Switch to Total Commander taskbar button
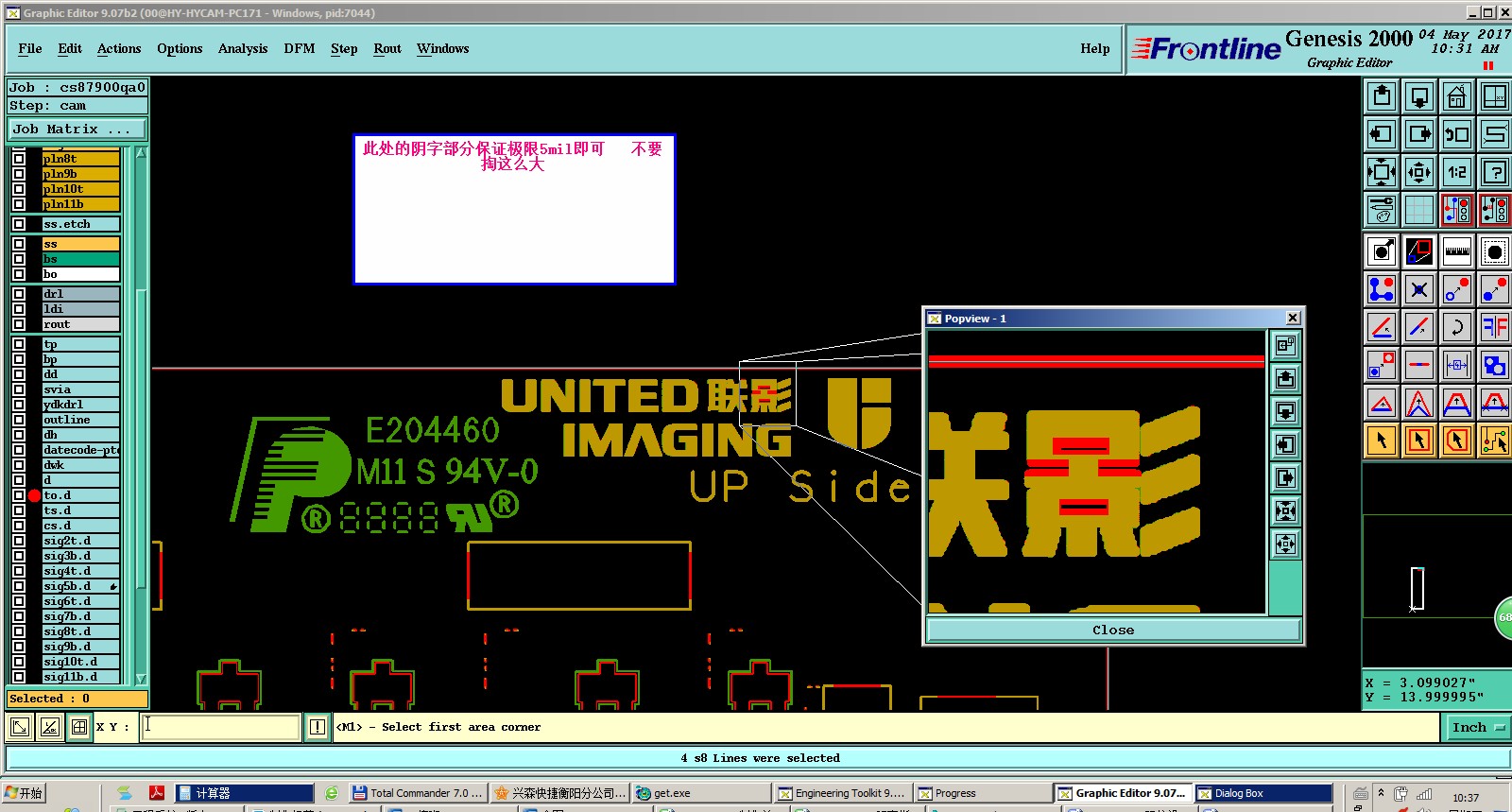Image resolution: width=1512 pixels, height=812 pixels. (x=418, y=793)
